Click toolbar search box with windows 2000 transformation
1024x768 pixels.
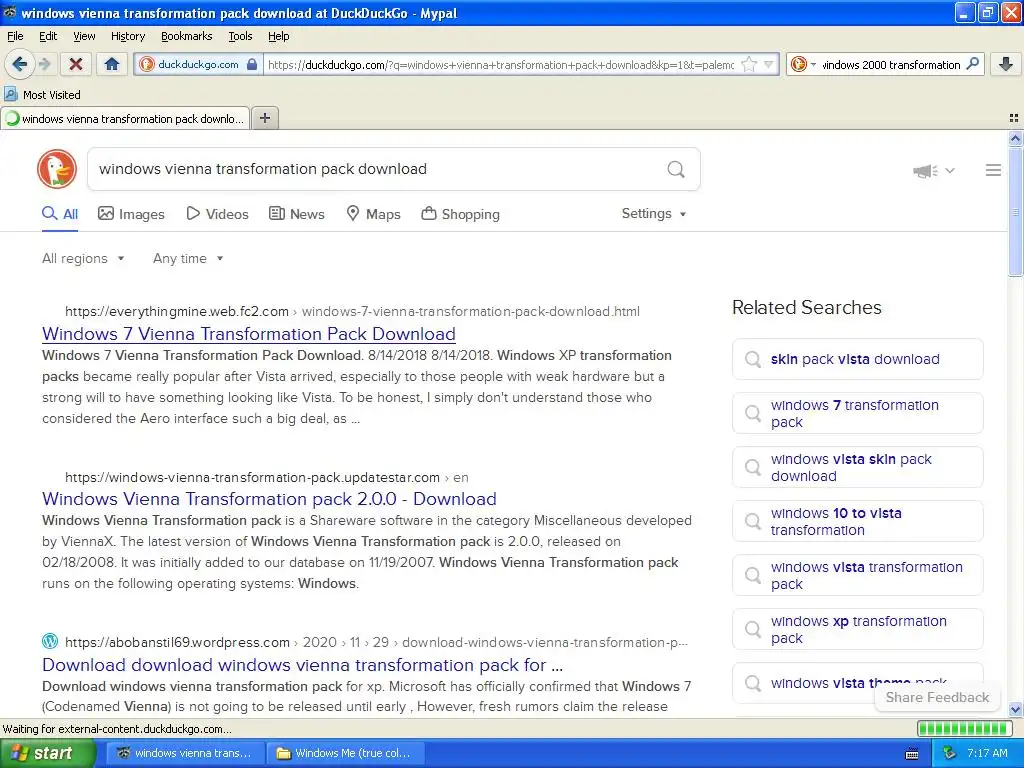891,64
